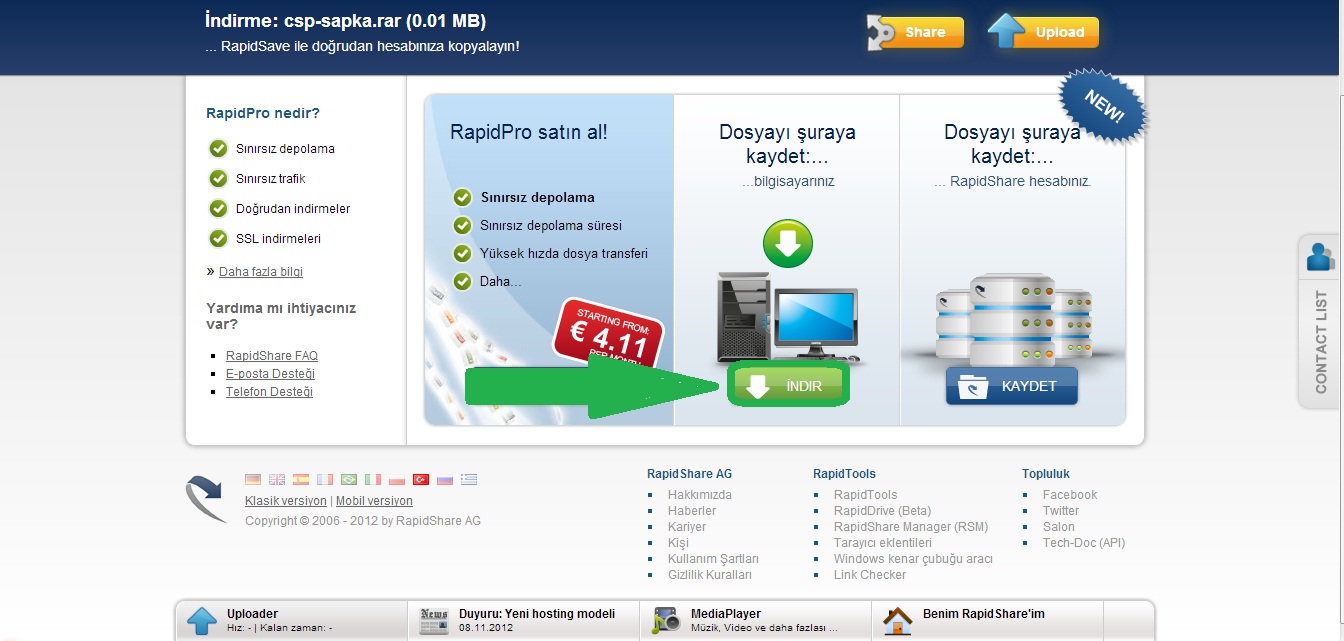Image resolution: width=1344 pixels, height=641 pixels.
Task: Click the server stack illustration
Action: coord(1012,320)
